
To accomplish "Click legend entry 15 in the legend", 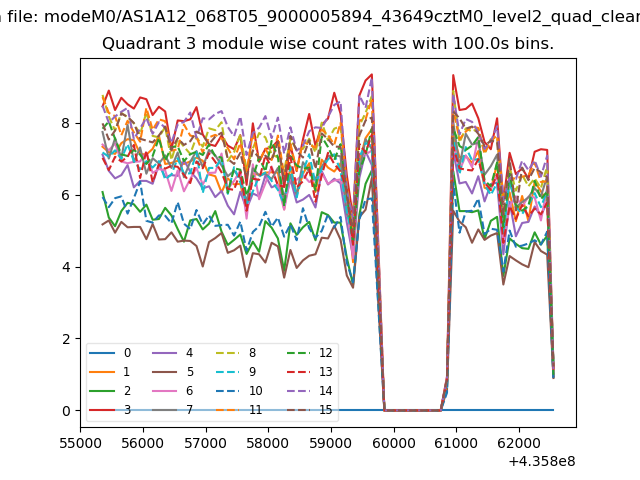I will [x=325, y=410].
